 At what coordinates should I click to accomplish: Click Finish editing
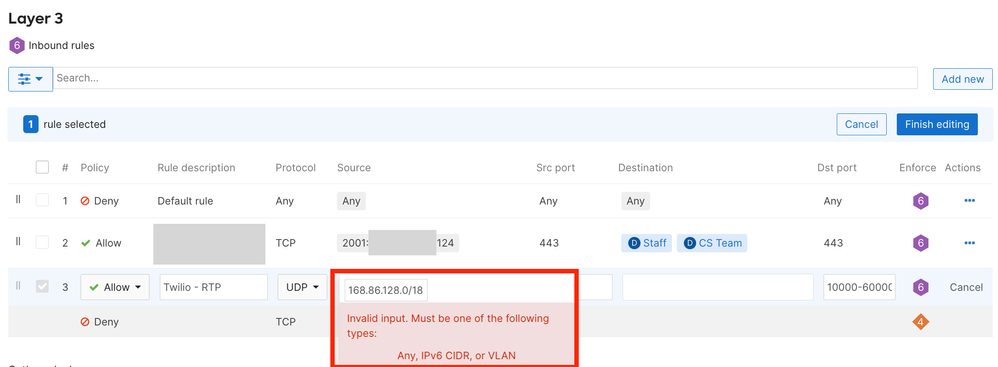937,124
